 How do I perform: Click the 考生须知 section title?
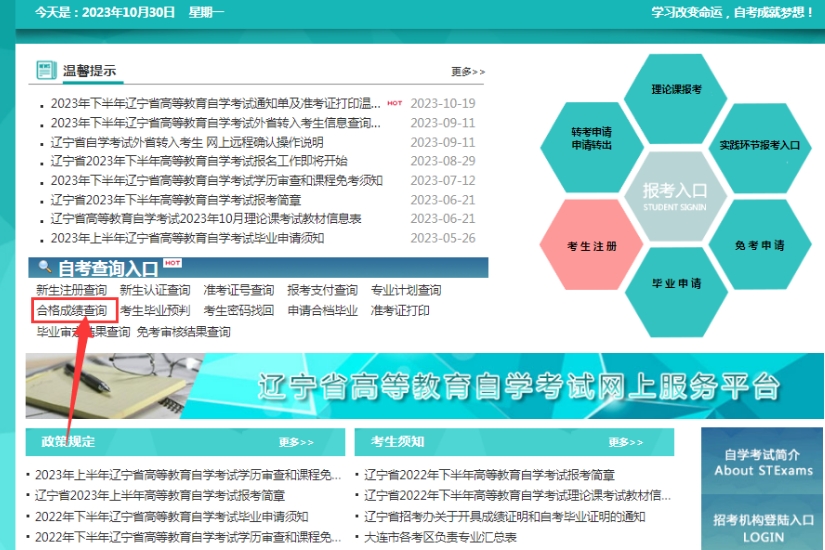[x=398, y=442]
